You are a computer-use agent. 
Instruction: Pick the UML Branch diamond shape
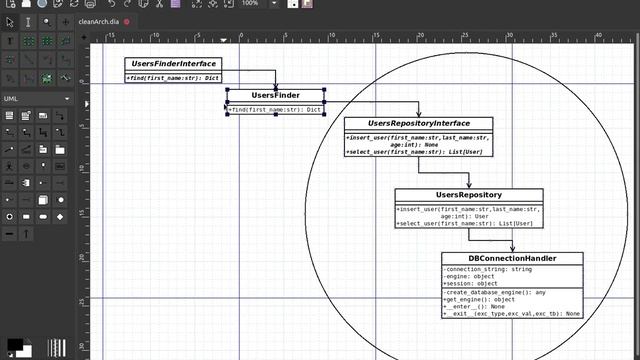[x=60, y=217]
